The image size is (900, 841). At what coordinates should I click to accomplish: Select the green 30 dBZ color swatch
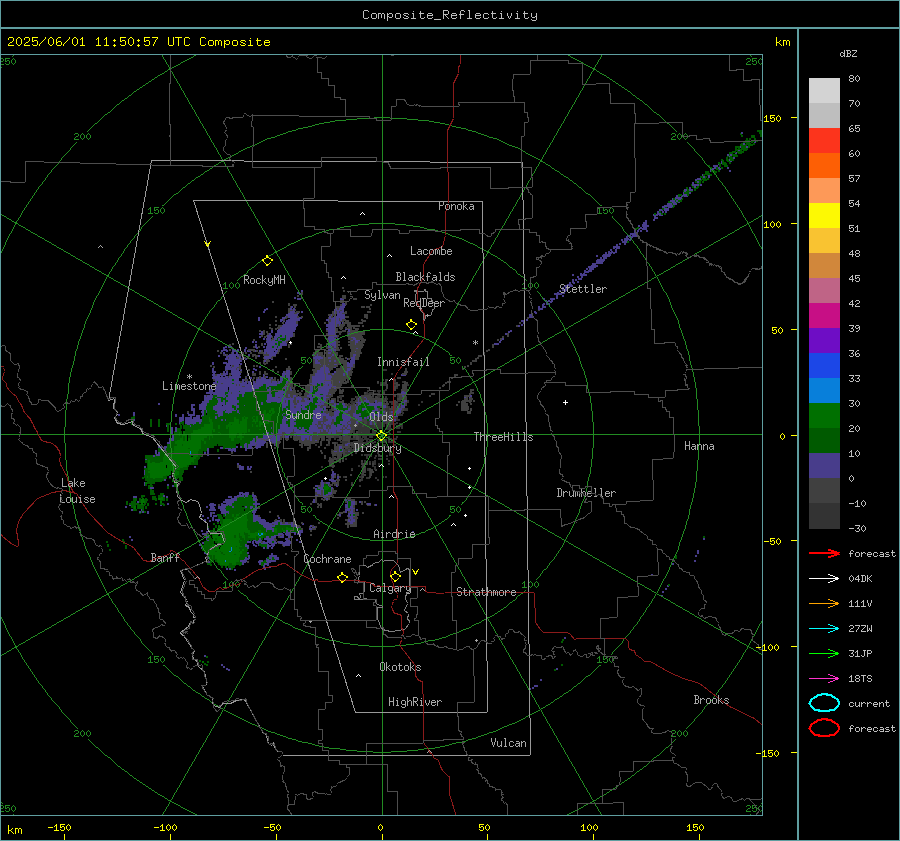pyautogui.click(x=824, y=415)
